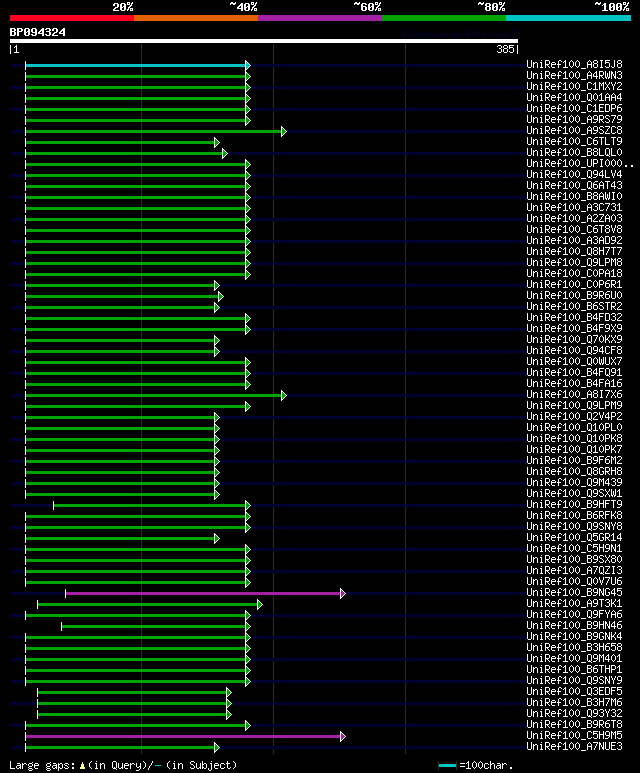Click the UniRef100_Q3EDF5 text
This screenshot has height=773, width=640.
[574, 691]
